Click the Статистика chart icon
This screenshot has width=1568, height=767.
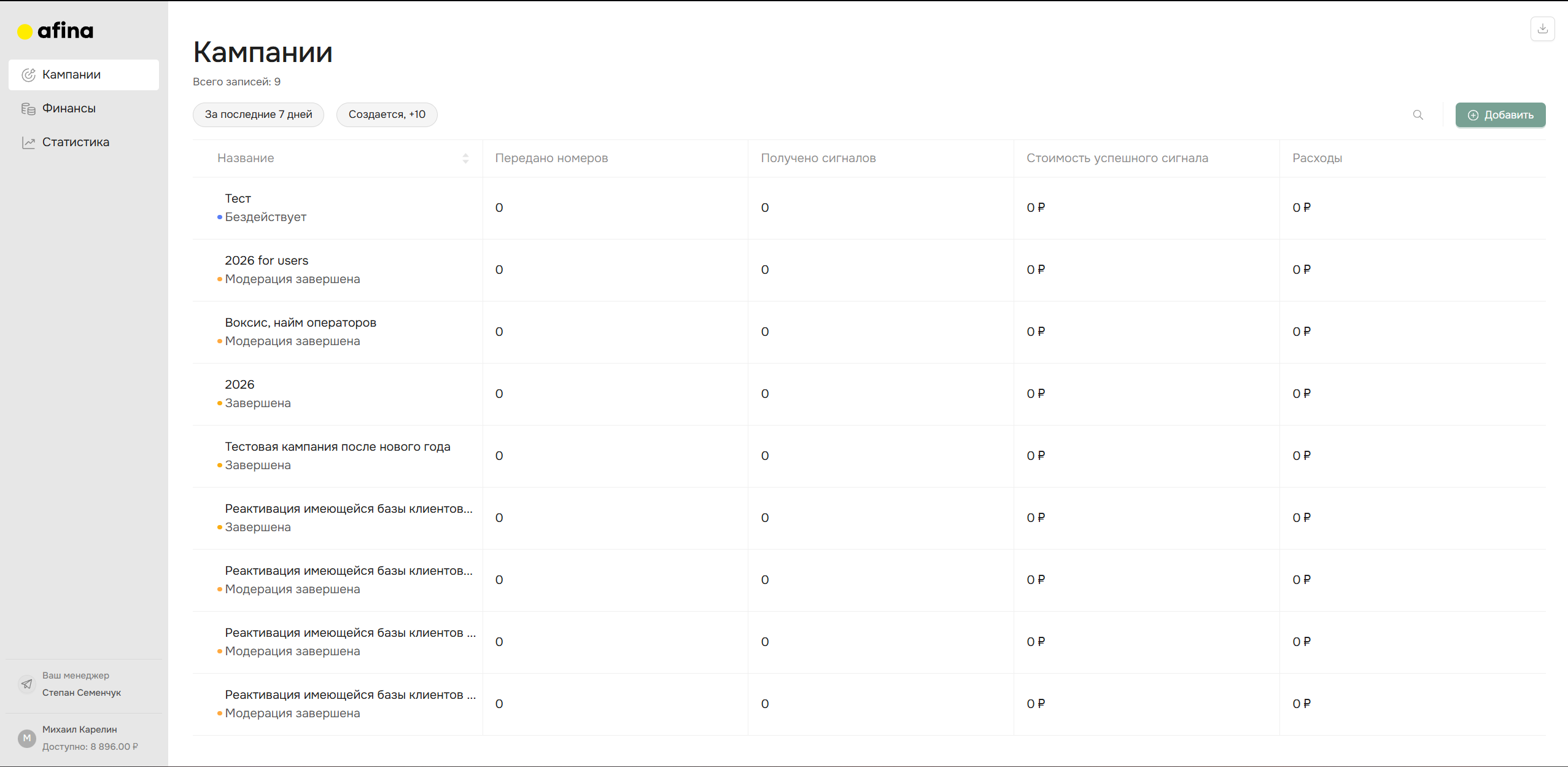(x=28, y=142)
